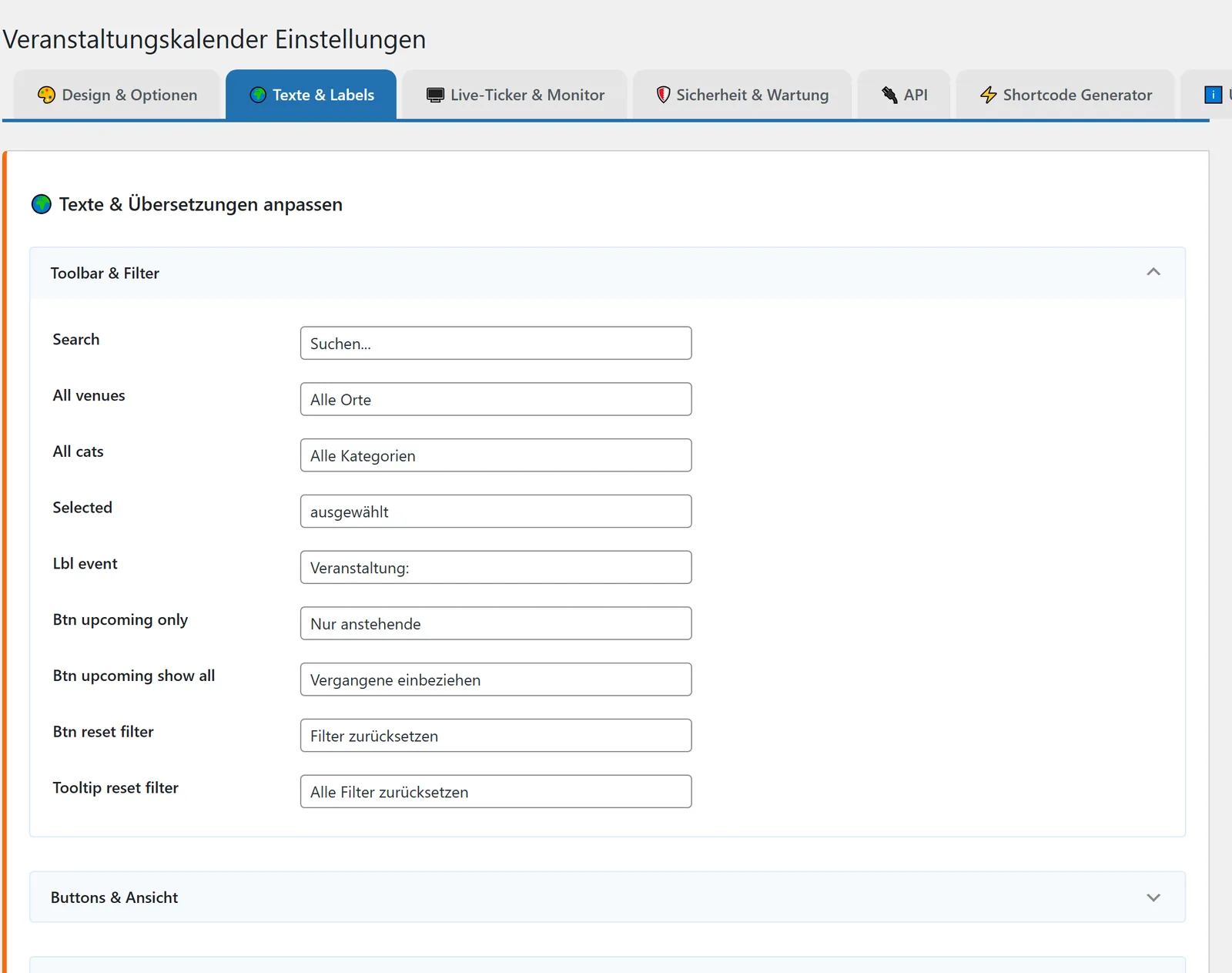Switch to the Live-Ticker & Monitor tab
1232x973 pixels.
(x=515, y=95)
